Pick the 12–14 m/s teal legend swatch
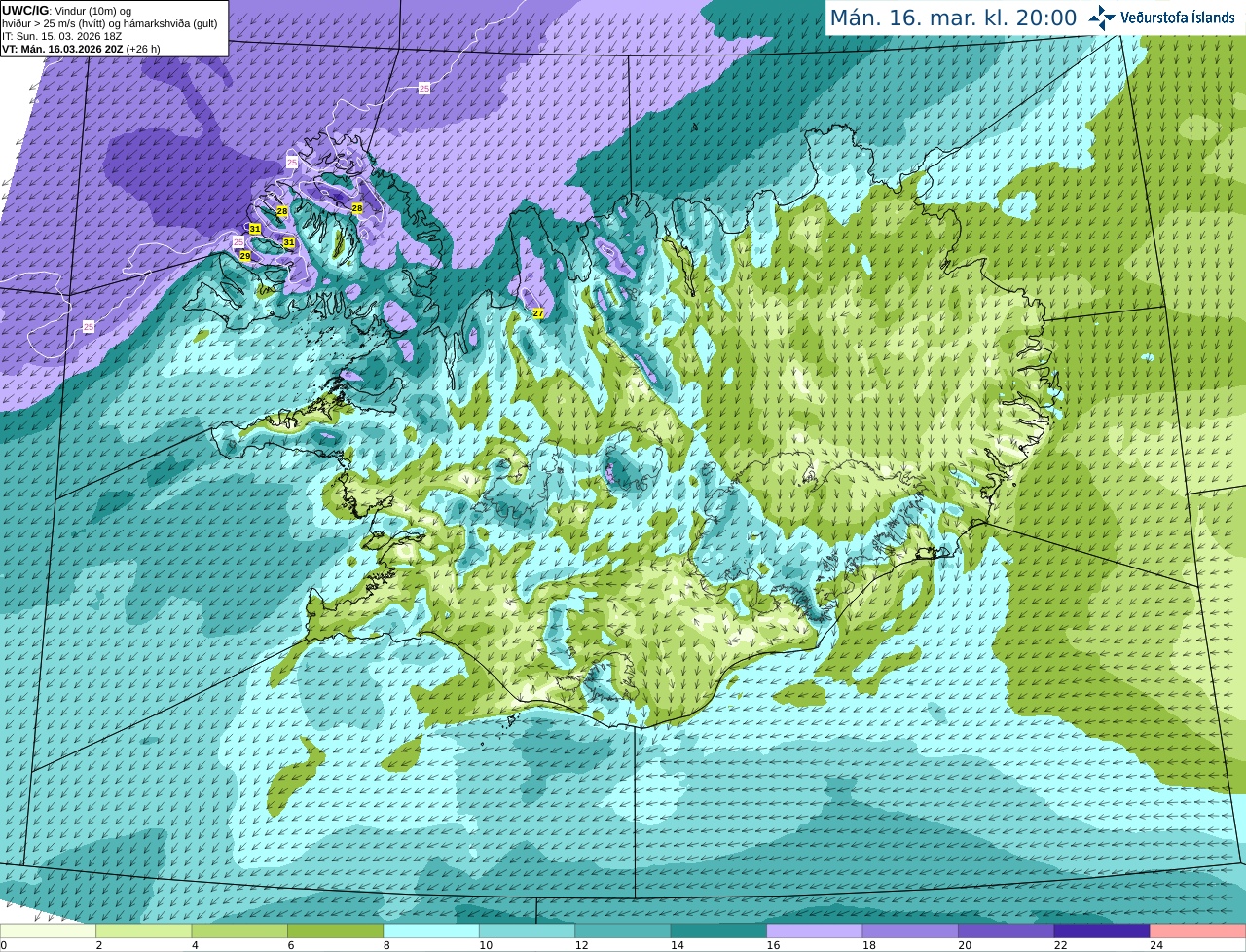Image resolution: width=1246 pixels, height=952 pixels. [x=623, y=931]
